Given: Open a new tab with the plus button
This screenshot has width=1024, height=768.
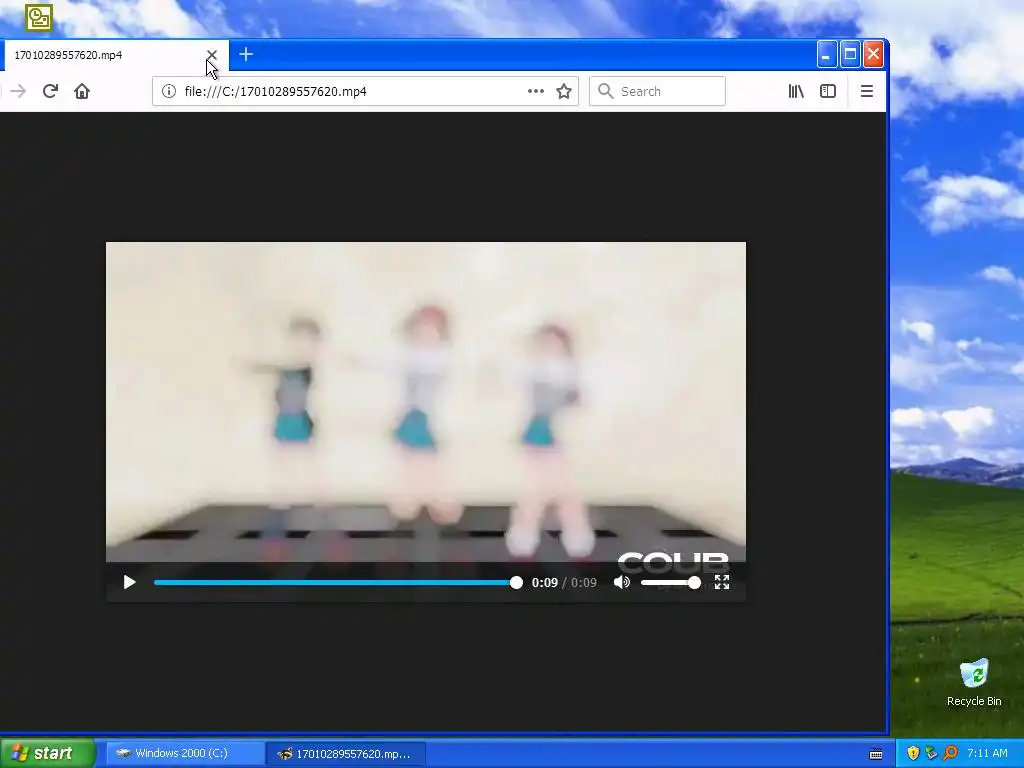Looking at the screenshot, I should [246, 54].
